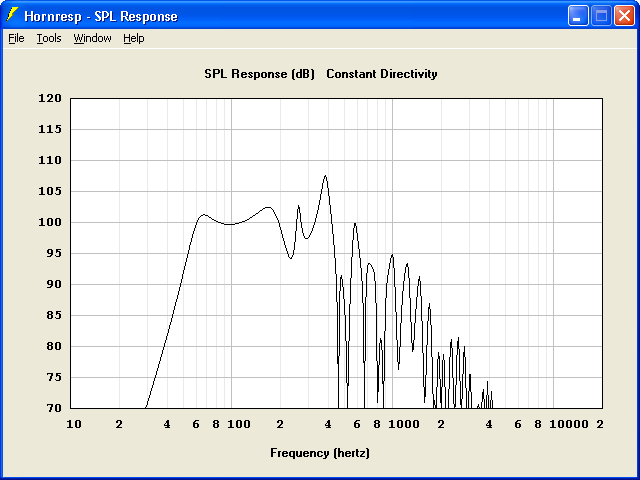This screenshot has width=640, height=480.
Task: Click the curve peak at 1000 Hz
Action: 392,255
